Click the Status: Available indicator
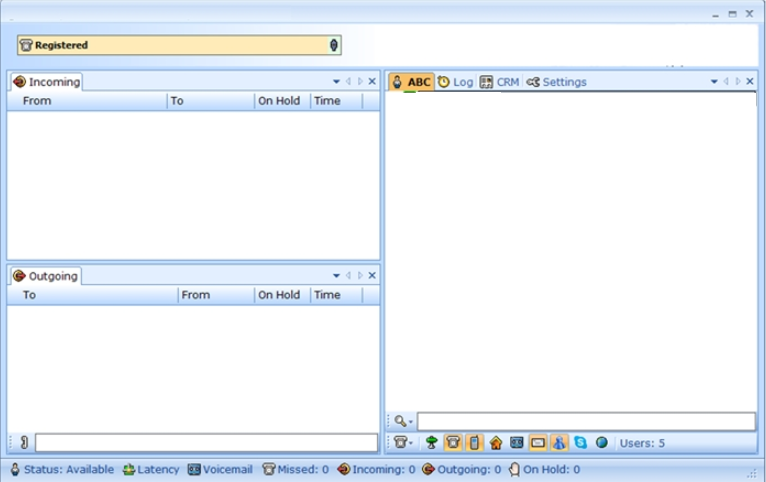This screenshot has height=482, width=766. point(62,469)
